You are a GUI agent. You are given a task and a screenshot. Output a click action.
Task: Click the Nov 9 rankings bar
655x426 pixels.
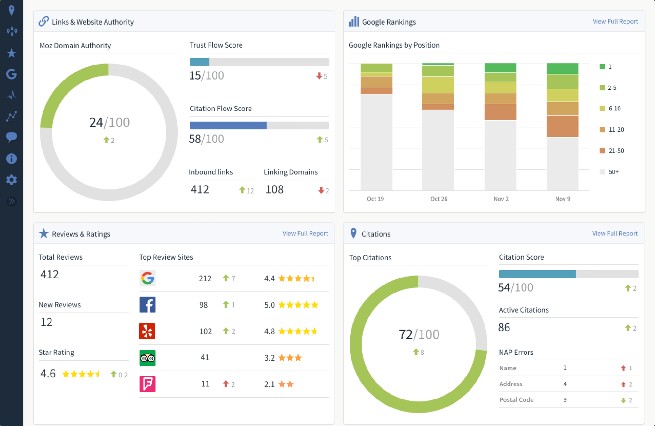(x=562, y=127)
